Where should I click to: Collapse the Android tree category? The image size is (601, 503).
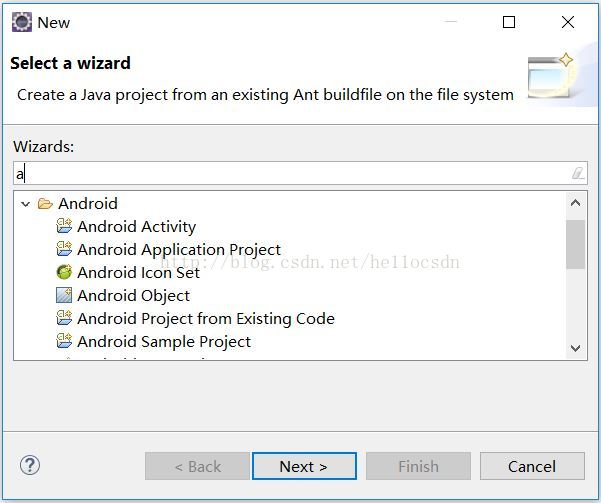point(25,203)
